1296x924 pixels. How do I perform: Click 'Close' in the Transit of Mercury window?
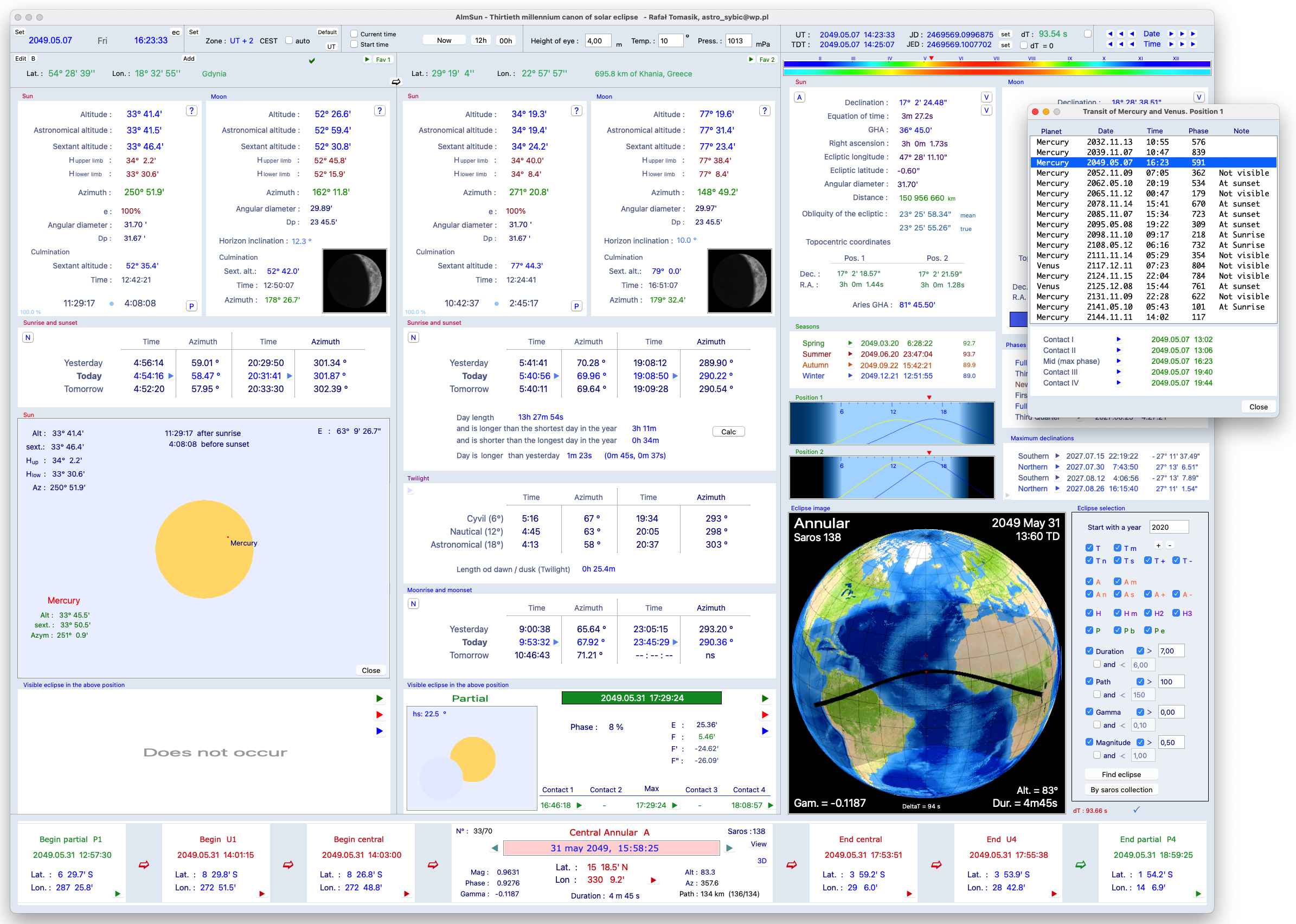[1258, 407]
